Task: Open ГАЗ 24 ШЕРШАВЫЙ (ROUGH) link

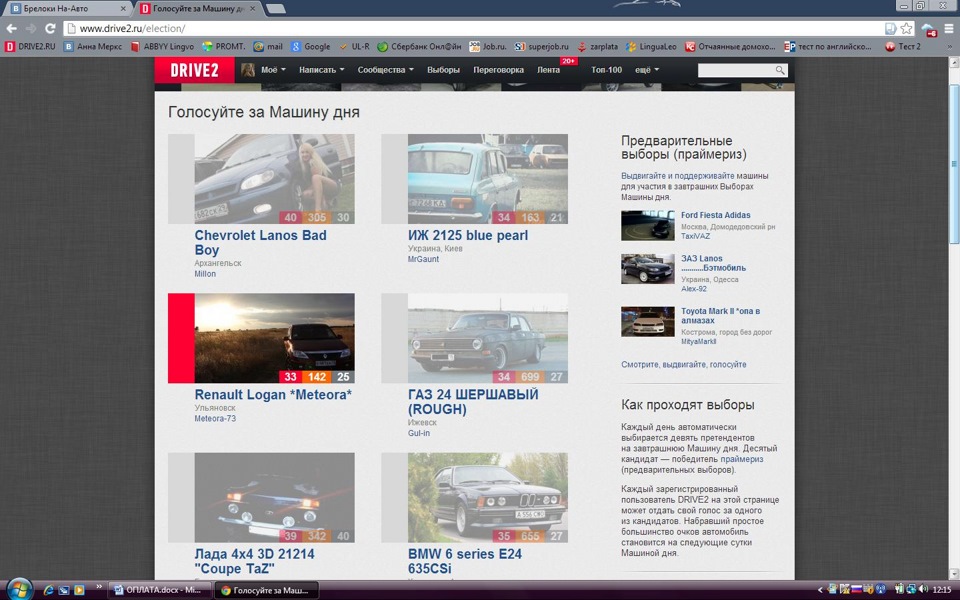Action: pyautogui.click(x=473, y=402)
